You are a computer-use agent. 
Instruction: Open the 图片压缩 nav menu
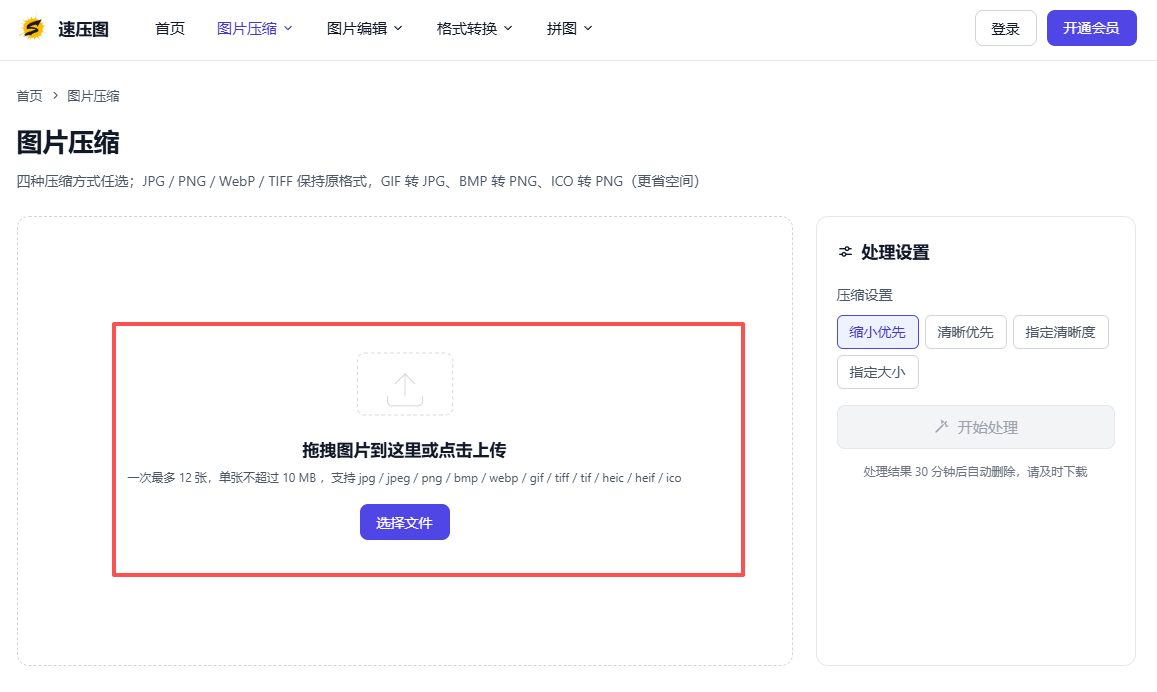(255, 28)
